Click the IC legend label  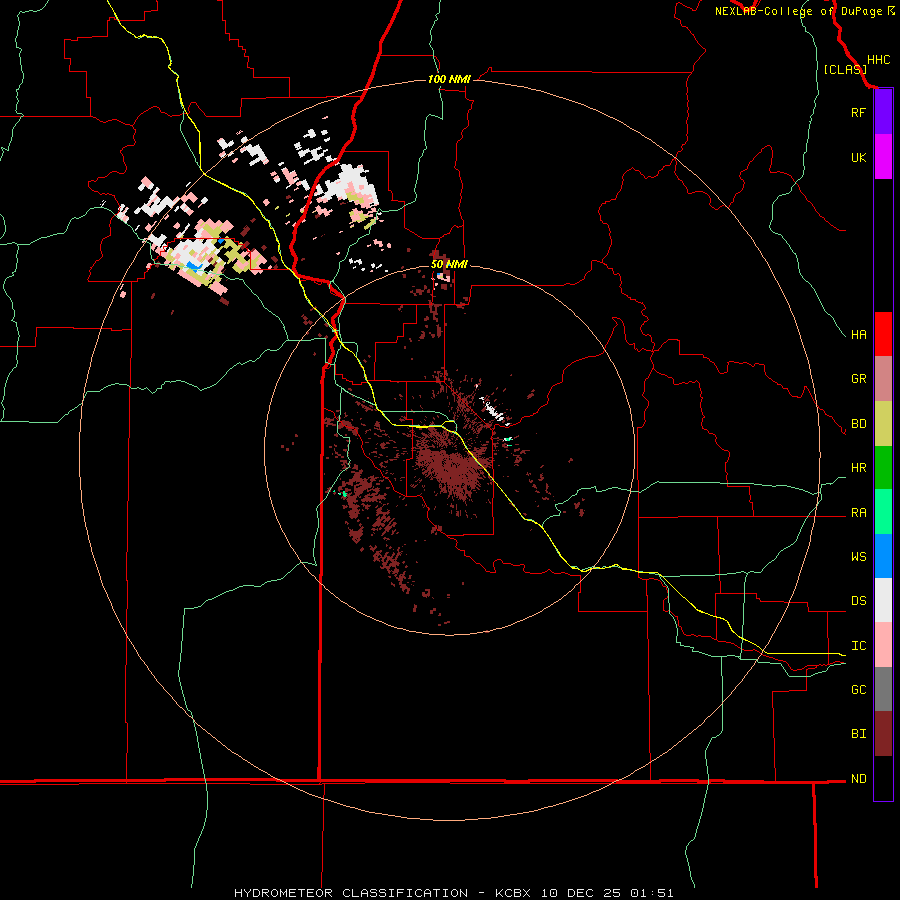point(858,646)
